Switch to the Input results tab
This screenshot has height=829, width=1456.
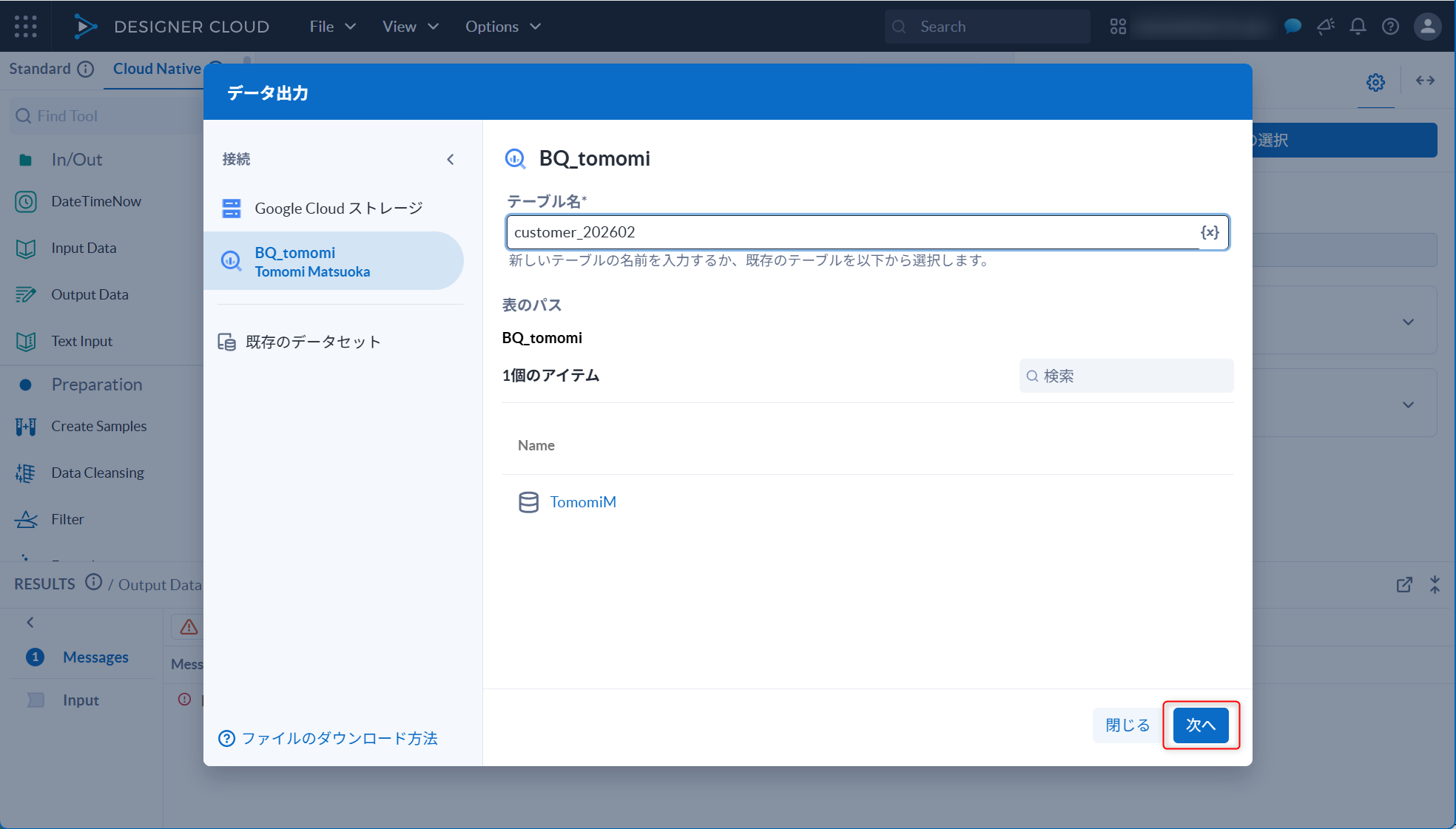79,699
